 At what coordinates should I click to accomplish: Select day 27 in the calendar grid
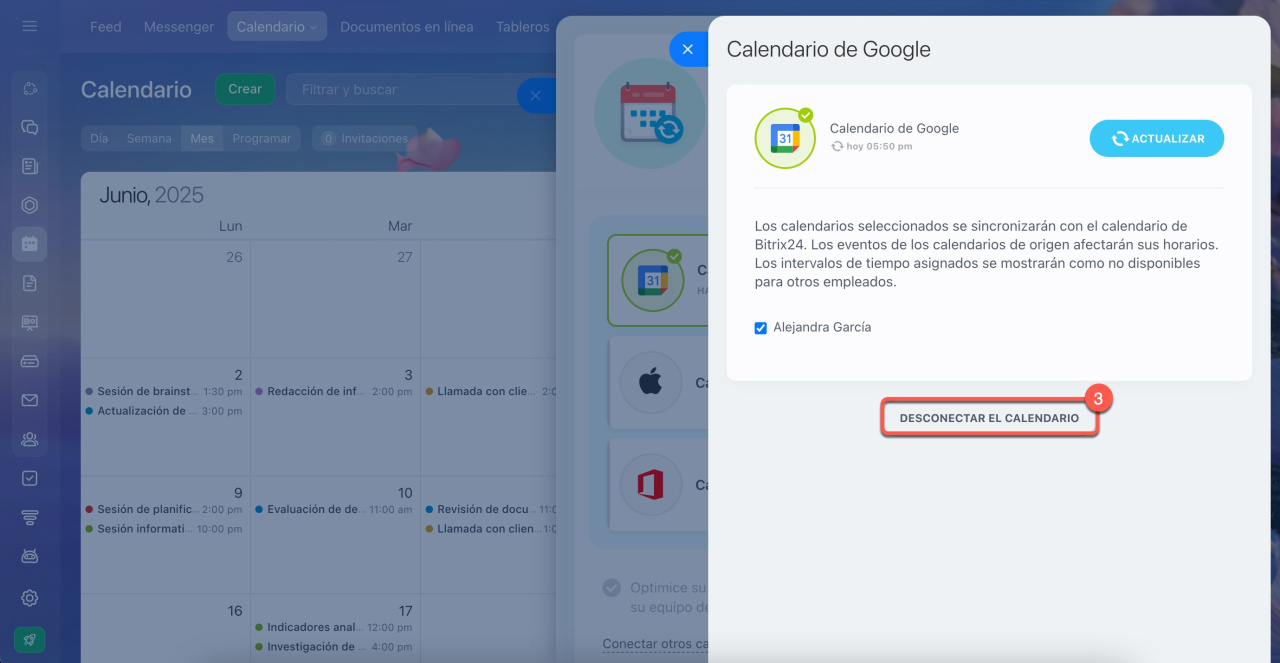click(404, 257)
